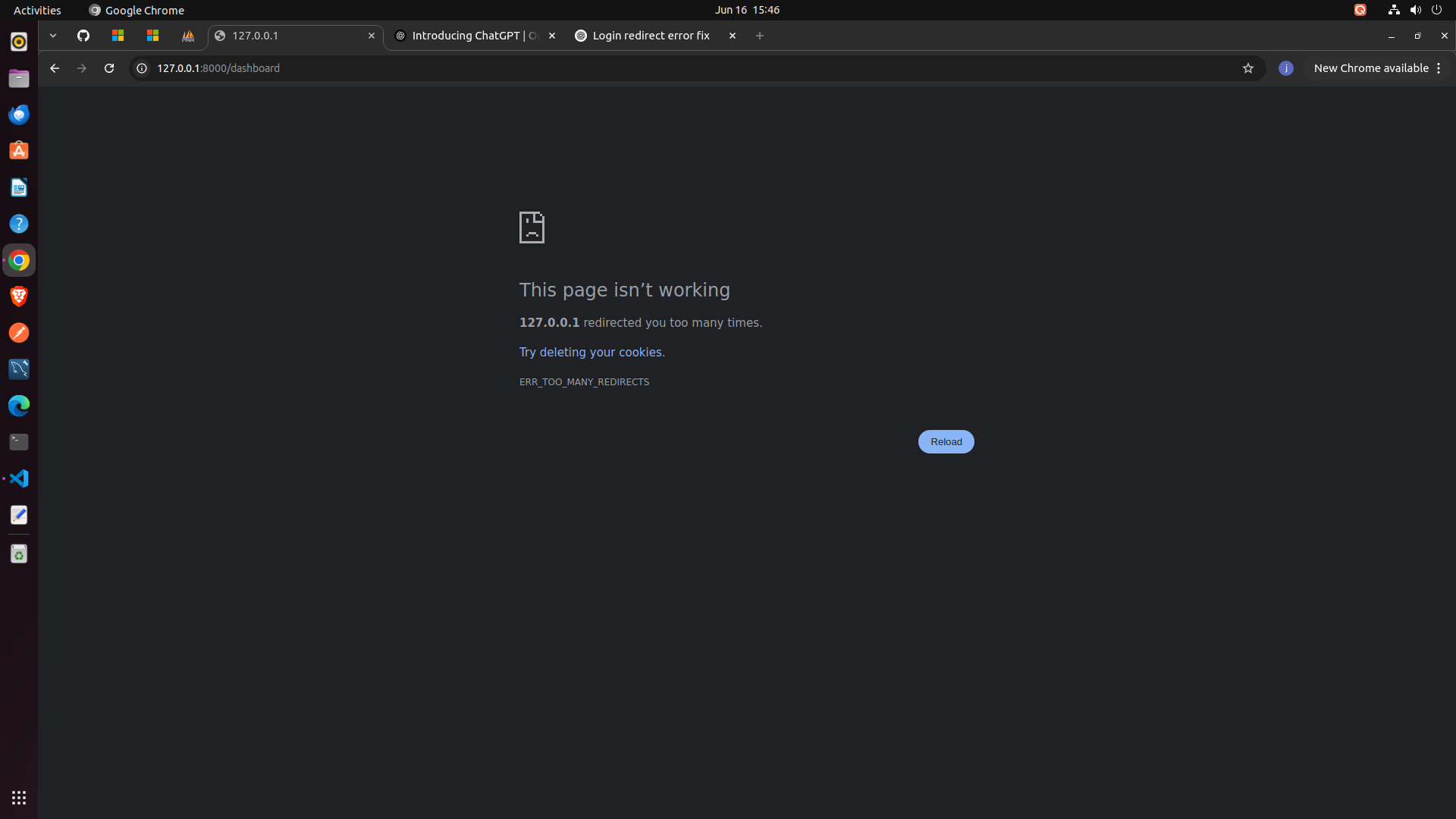Image resolution: width=1456 pixels, height=819 pixels.
Task: Click the Reload button on the error page
Action: click(946, 442)
